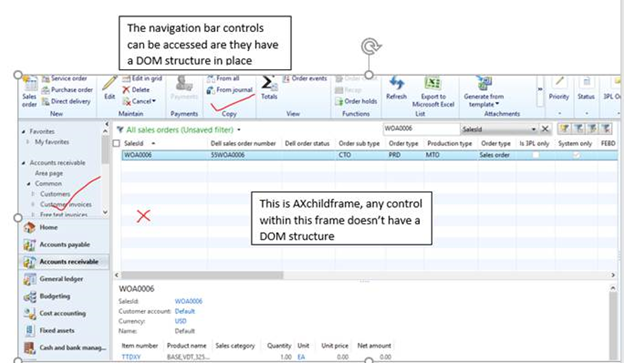The width and height of the screenshot is (624, 363).
Task: Toggle Is 3PL only checkbox in WOA0006 row
Action: pyautogui.click(x=536, y=155)
